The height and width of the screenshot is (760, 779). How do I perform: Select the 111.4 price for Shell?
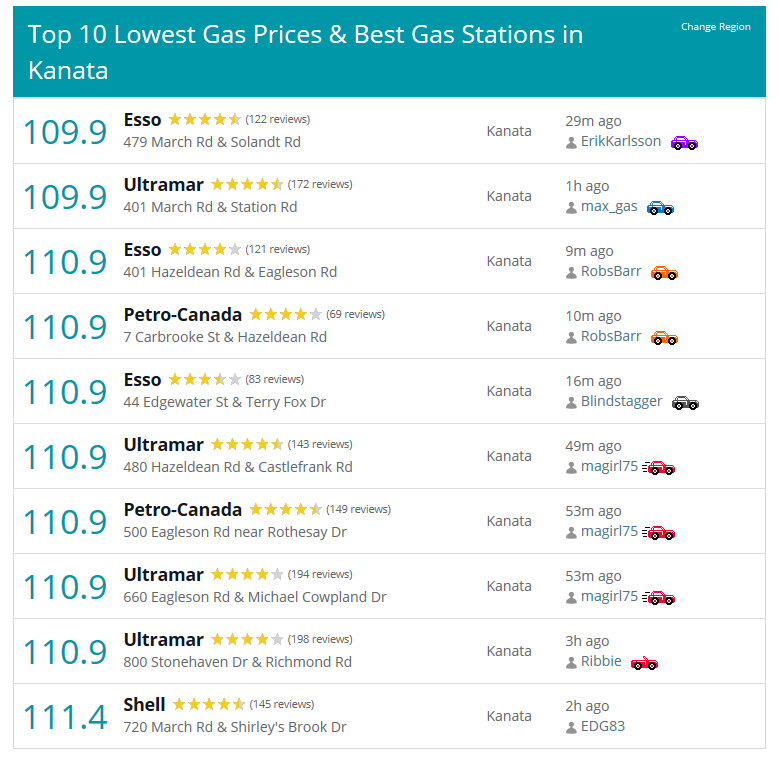pos(65,717)
